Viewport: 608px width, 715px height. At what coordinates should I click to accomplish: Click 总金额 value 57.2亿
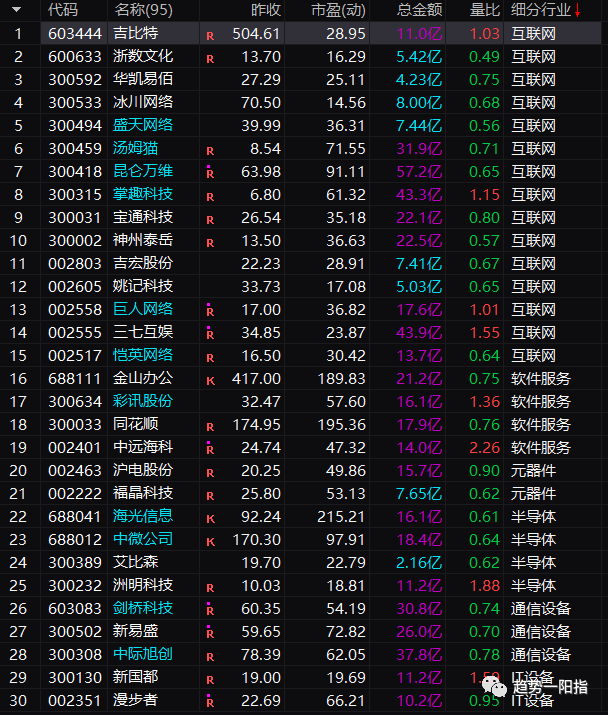pyautogui.click(x=419, y=171)
